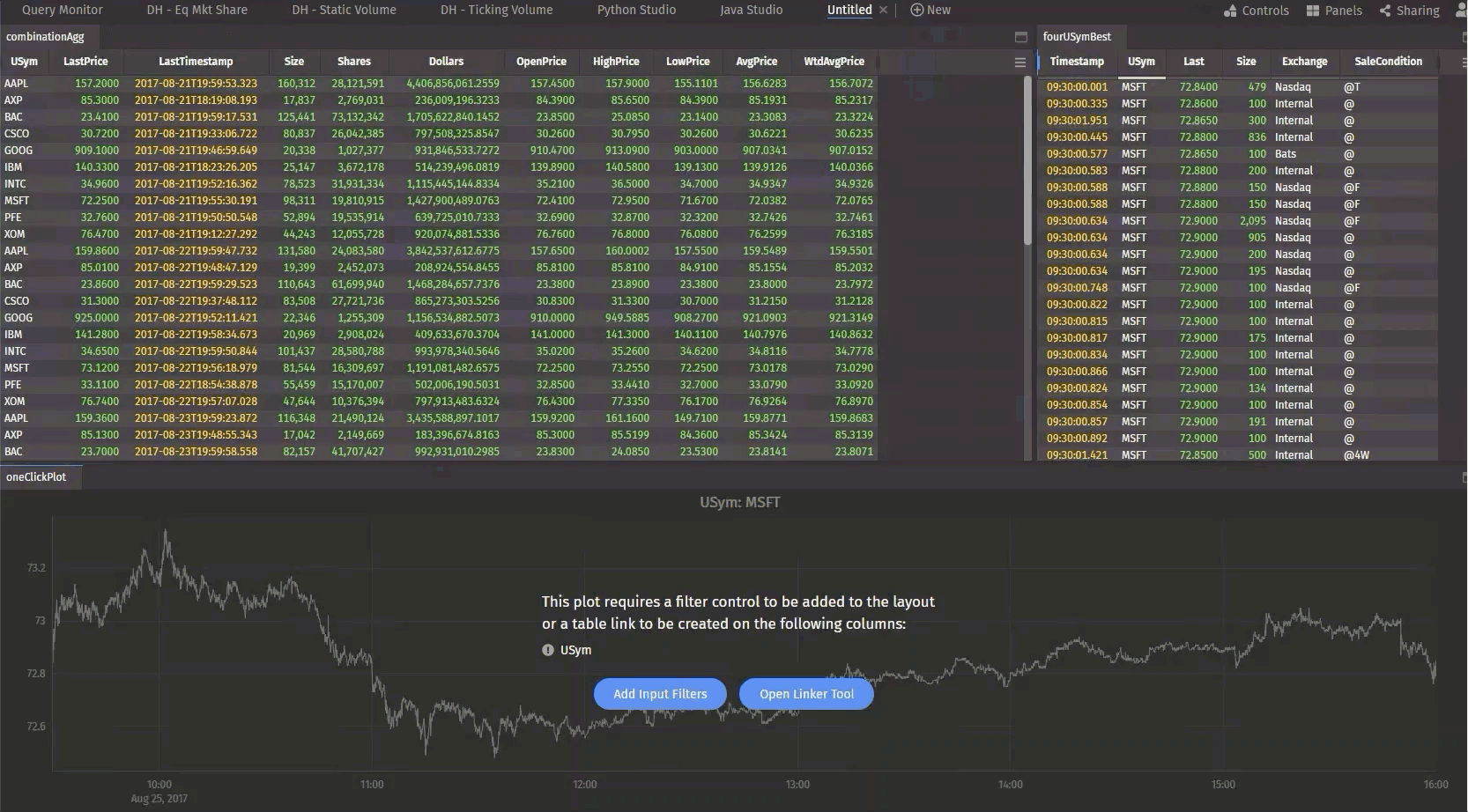
Task: Select the DH - Ticking Volume tab
Action: (x=496, y=10)
